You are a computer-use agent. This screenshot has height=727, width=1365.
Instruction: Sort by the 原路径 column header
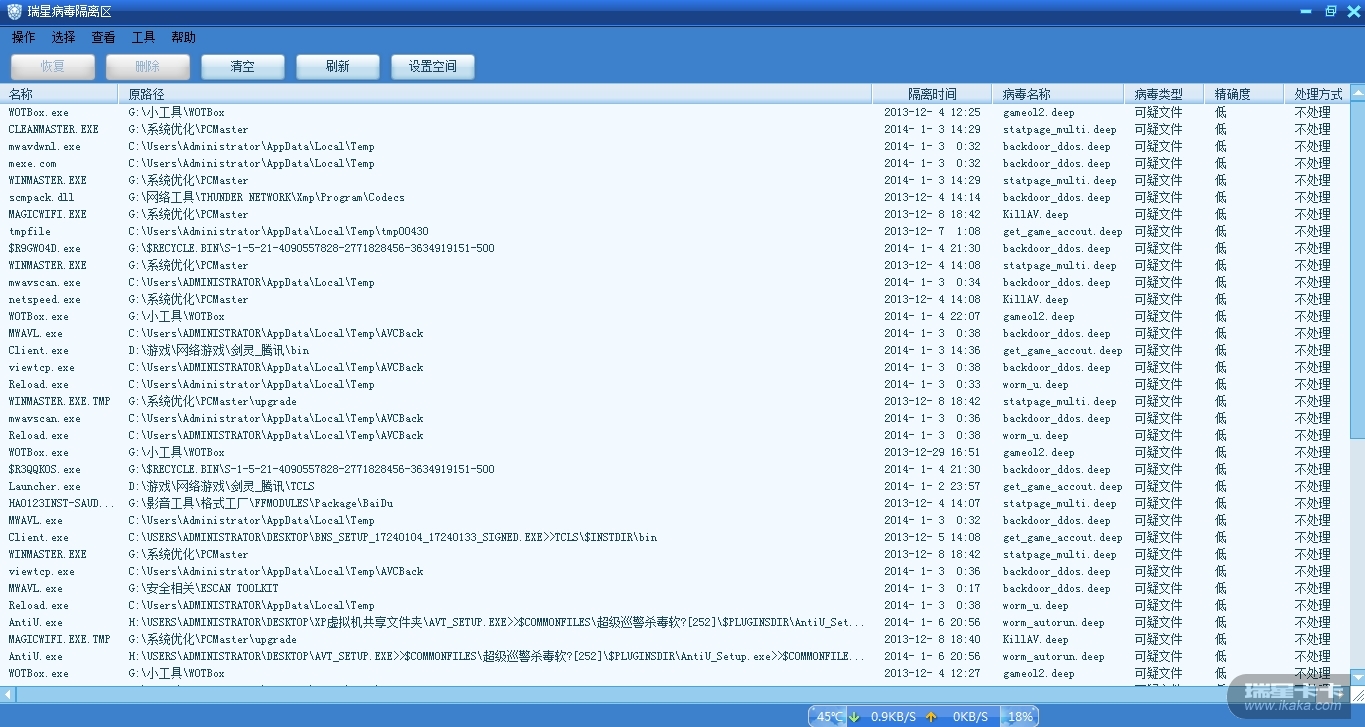(x=495, y=94)
